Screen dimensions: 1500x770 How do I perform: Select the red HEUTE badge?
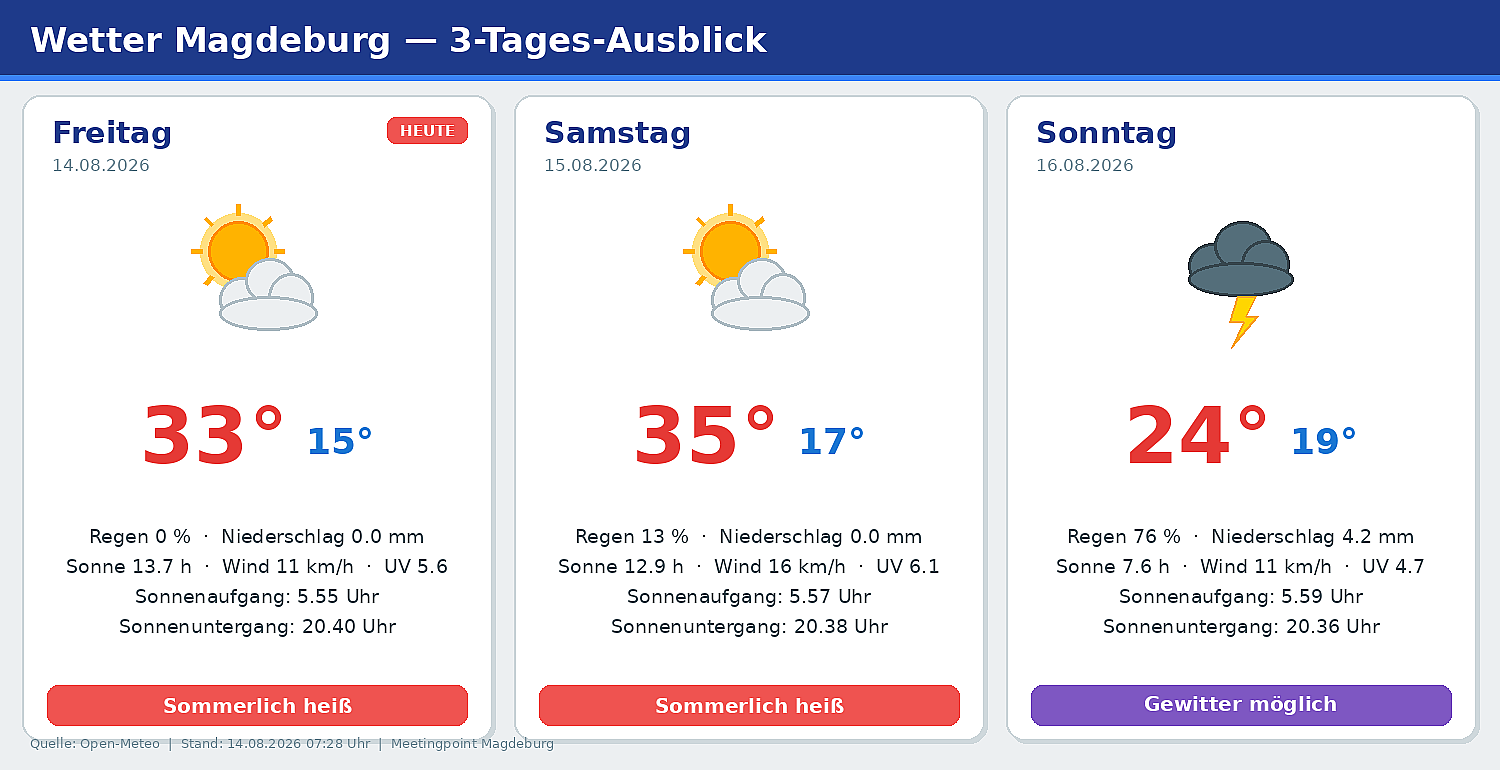click(427, 131)
